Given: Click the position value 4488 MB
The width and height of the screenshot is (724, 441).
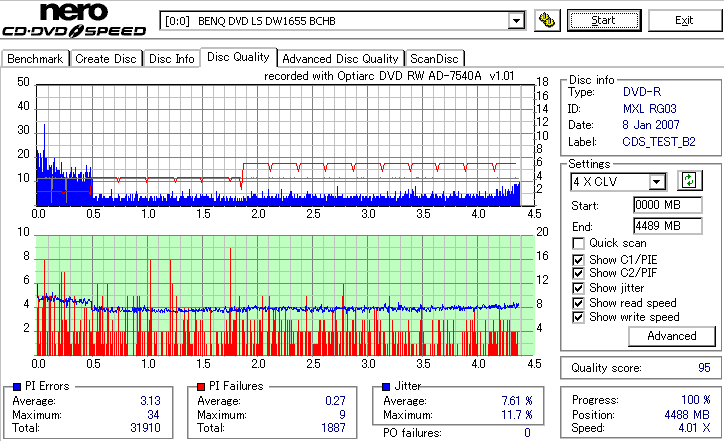Looking at the screenshot, I should pyautogui.click(x=688, y=415).
